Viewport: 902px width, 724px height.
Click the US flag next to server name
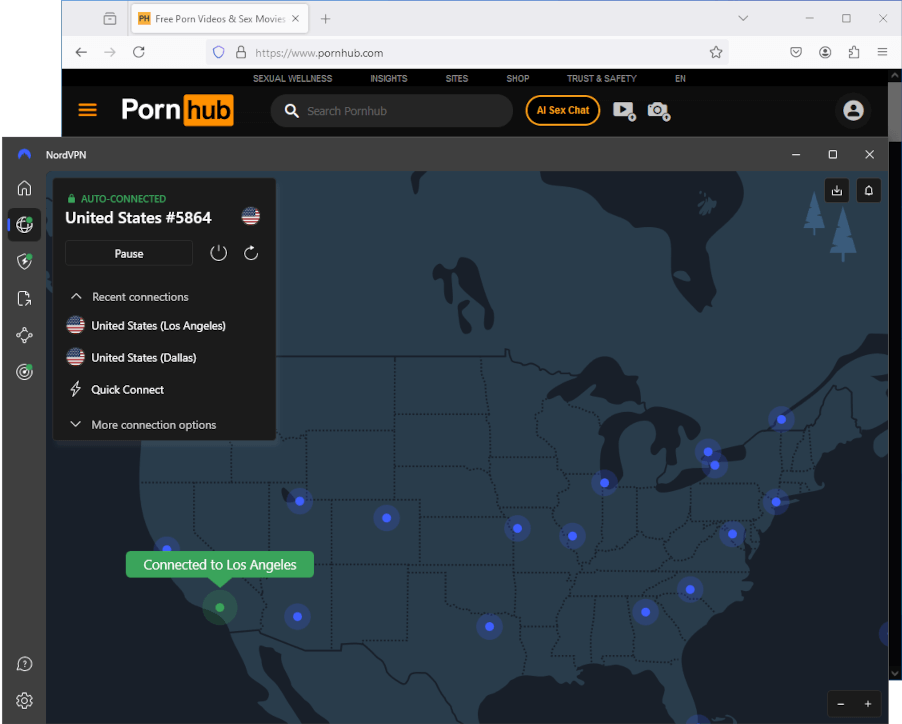pos(250,216)
